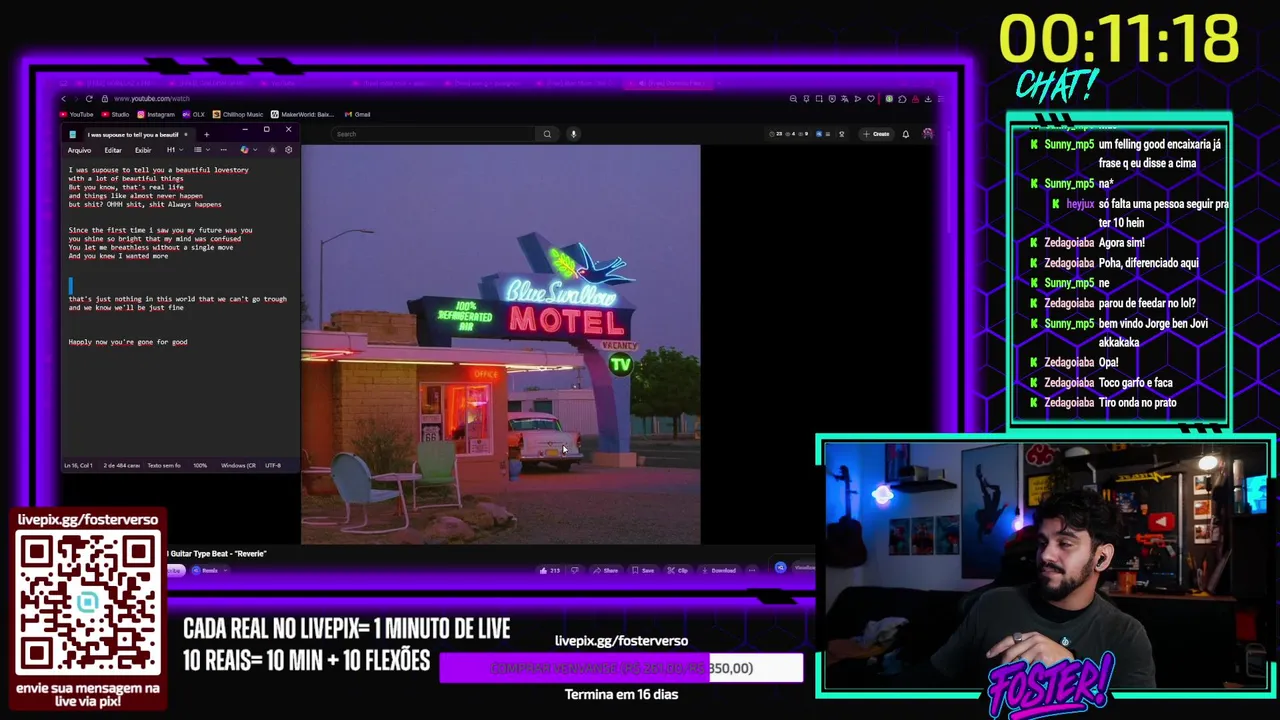
Task: Click the line 'And you knew I wanted more'
Action: (x=118, y=256)
